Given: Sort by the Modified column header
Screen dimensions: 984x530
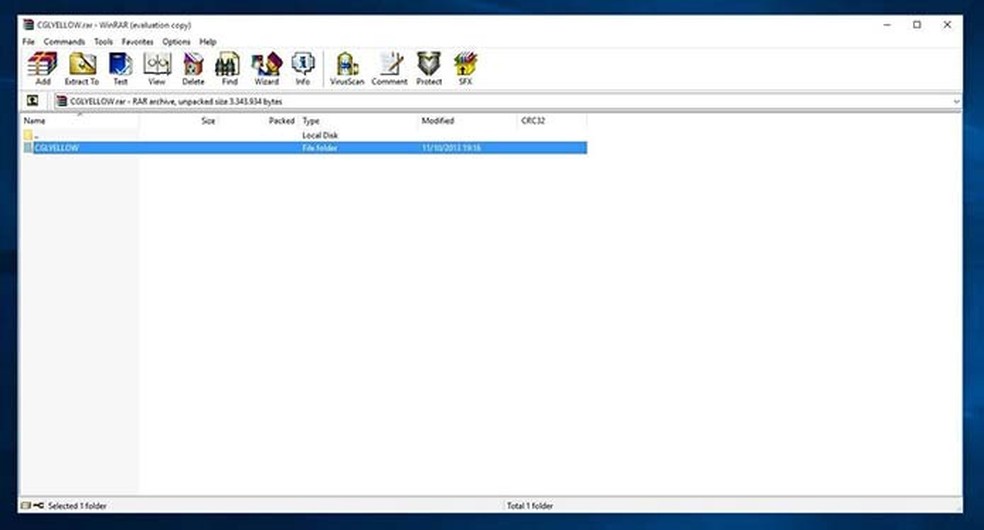Looking at the screenshot, I should [468, 120].
